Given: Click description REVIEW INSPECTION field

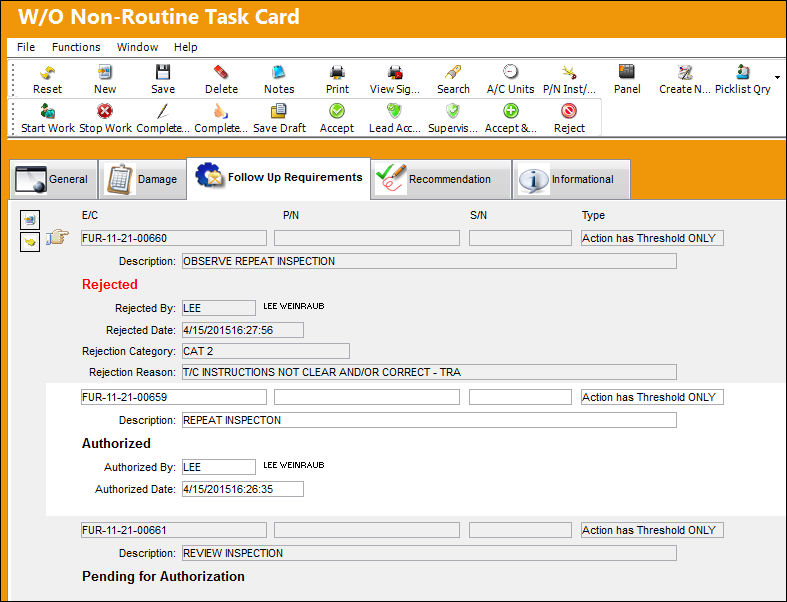Looking at the screenshot, I should click(429, 553).
